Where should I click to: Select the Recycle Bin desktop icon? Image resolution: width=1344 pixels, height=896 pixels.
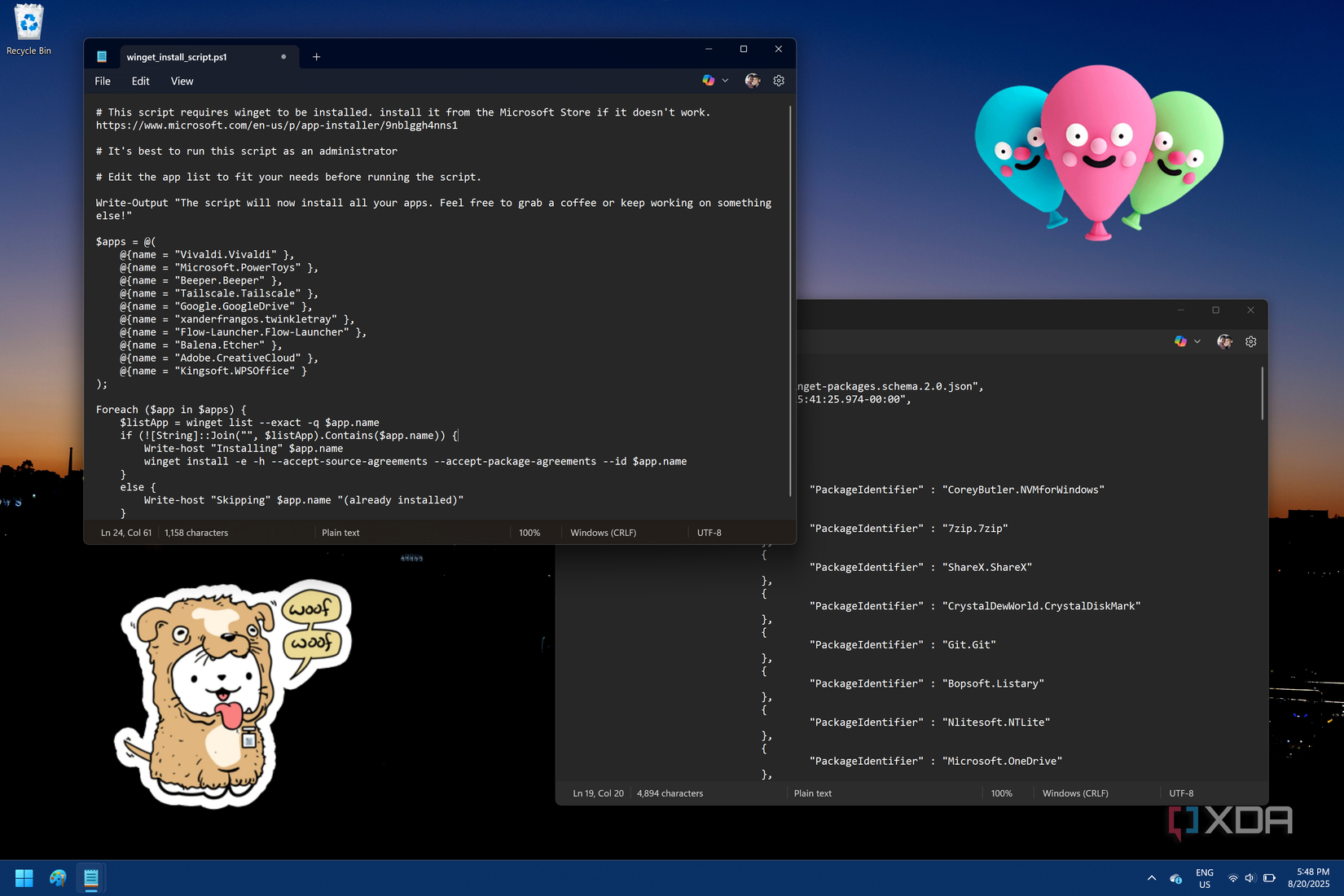click(x=29, y=30)
